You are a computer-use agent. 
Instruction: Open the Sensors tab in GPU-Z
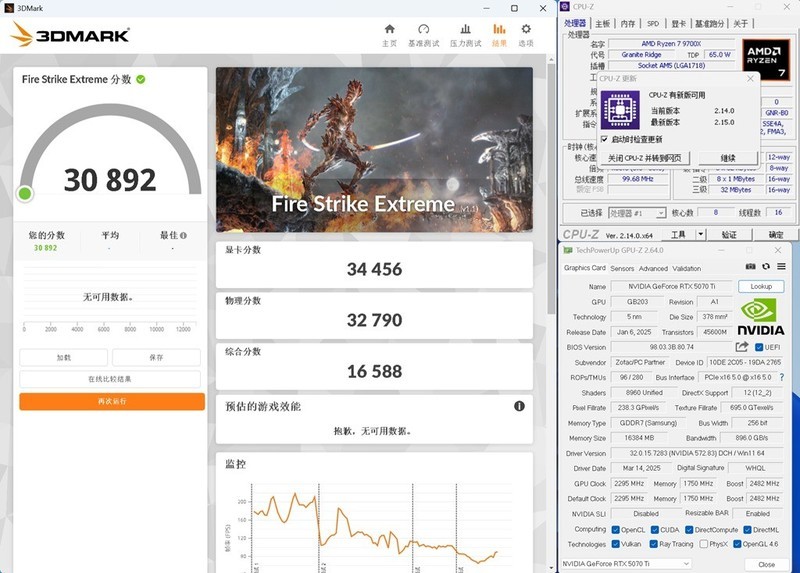(622, 268)
